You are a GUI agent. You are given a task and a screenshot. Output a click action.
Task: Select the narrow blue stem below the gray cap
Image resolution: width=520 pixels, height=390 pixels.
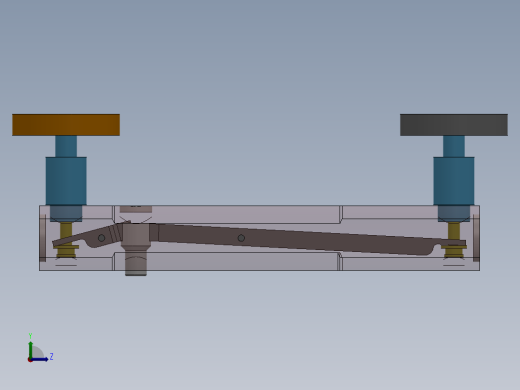(454, 146)
